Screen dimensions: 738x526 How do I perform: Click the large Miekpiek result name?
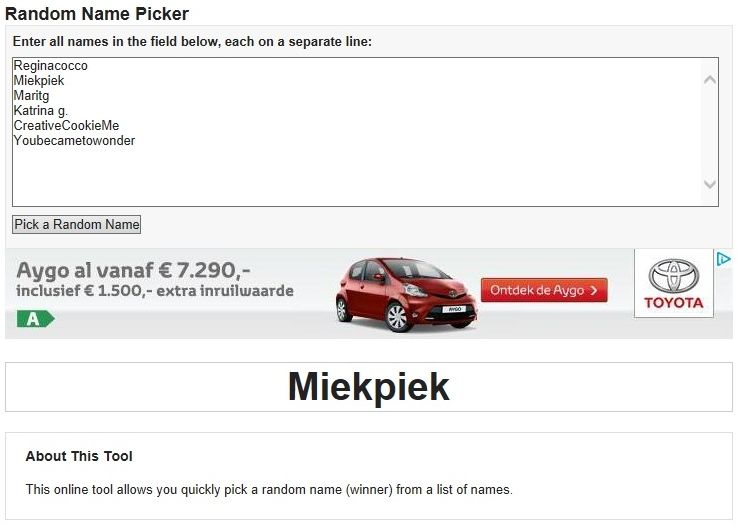pos(369,387)
